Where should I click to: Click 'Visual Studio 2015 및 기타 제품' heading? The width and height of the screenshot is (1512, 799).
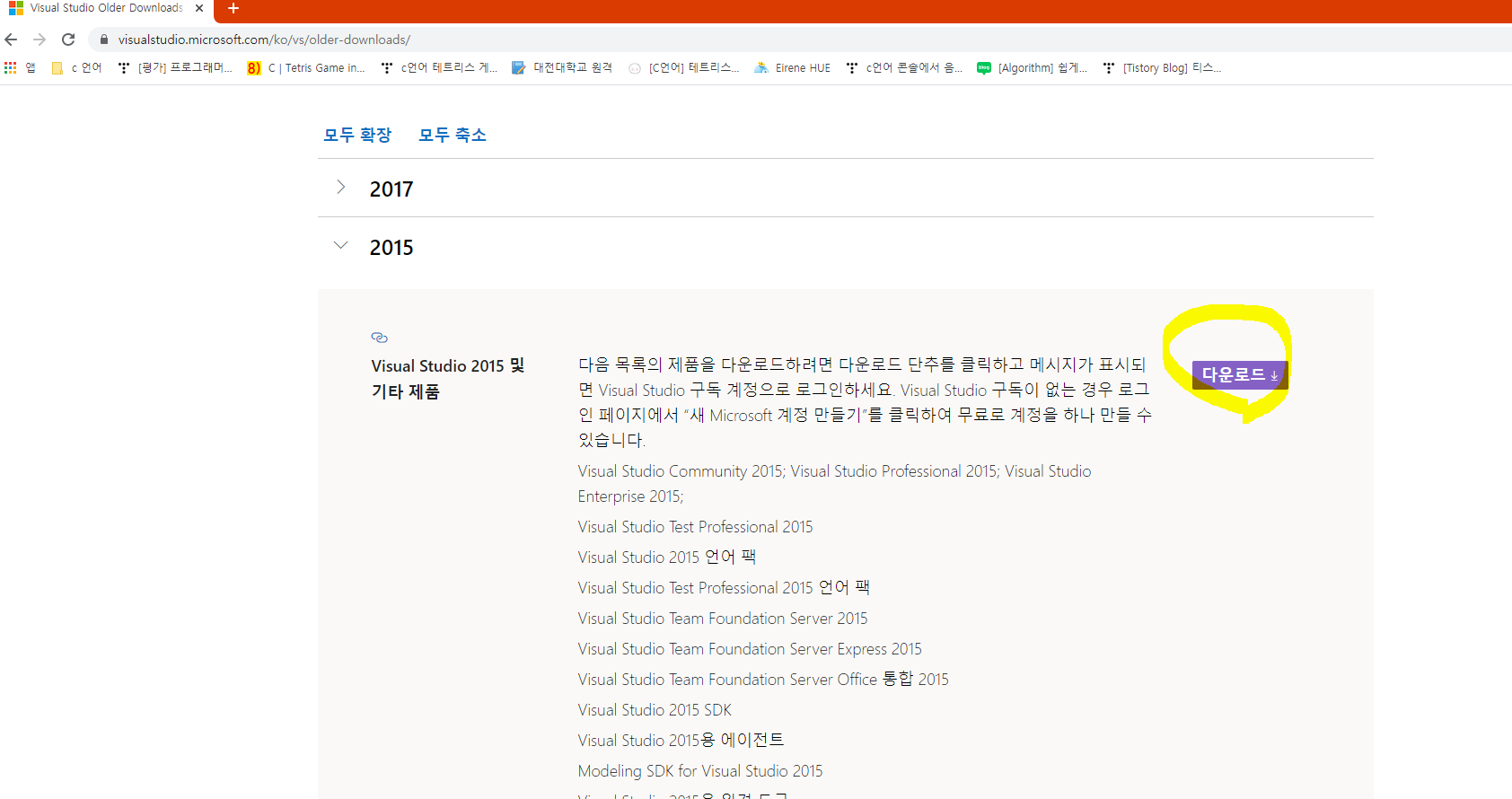coord(448,379)
